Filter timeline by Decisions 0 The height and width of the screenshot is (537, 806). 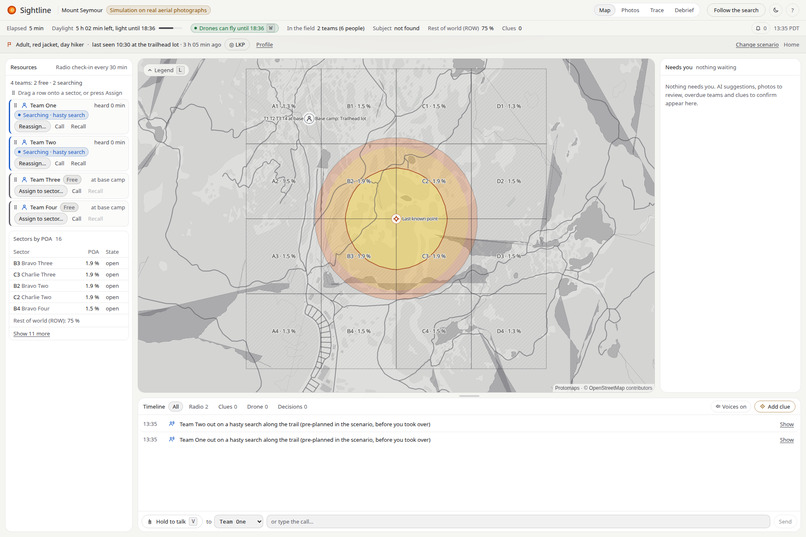click(x=292, y=406)
